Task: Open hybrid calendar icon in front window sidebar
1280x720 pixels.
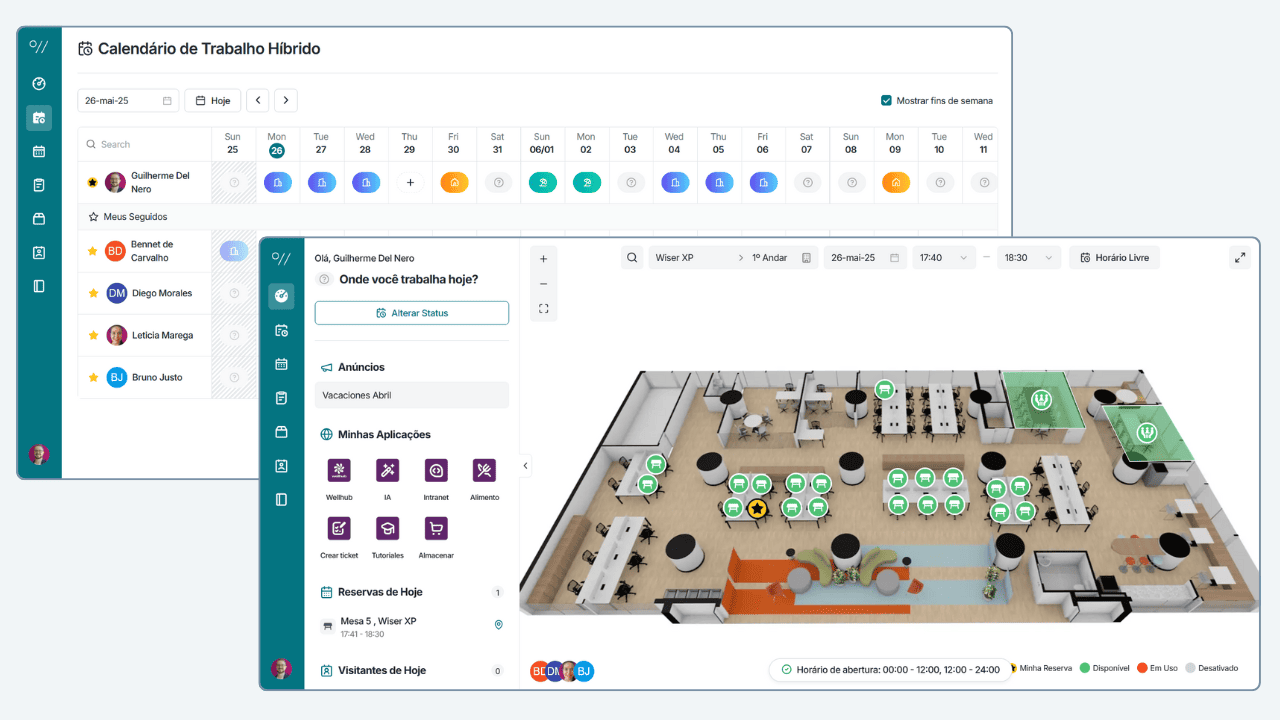Action: pos(281,330)
